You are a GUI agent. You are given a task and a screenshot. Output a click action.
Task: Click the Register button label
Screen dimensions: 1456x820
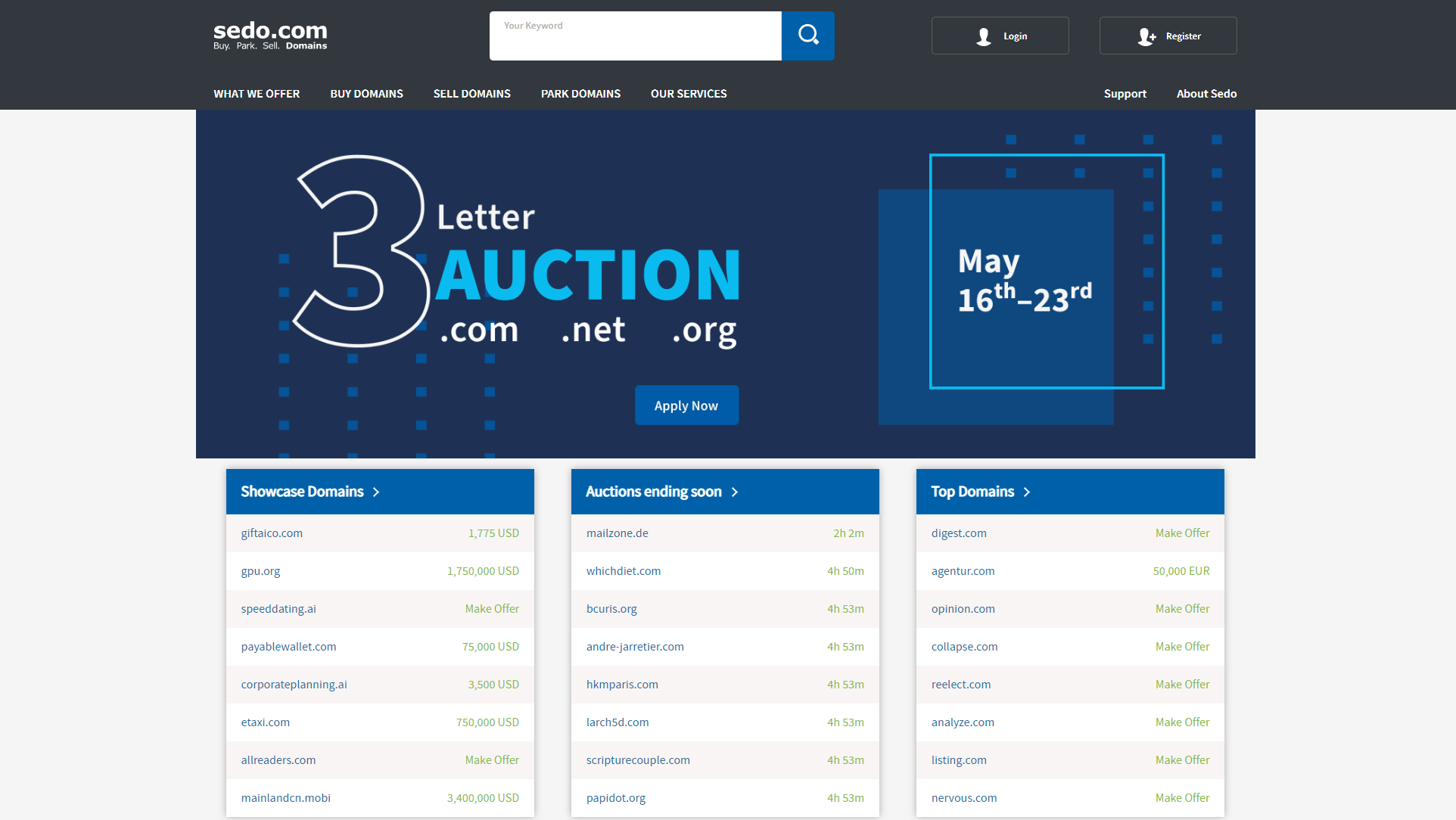pyautogui.click(x=1183, y=36)
